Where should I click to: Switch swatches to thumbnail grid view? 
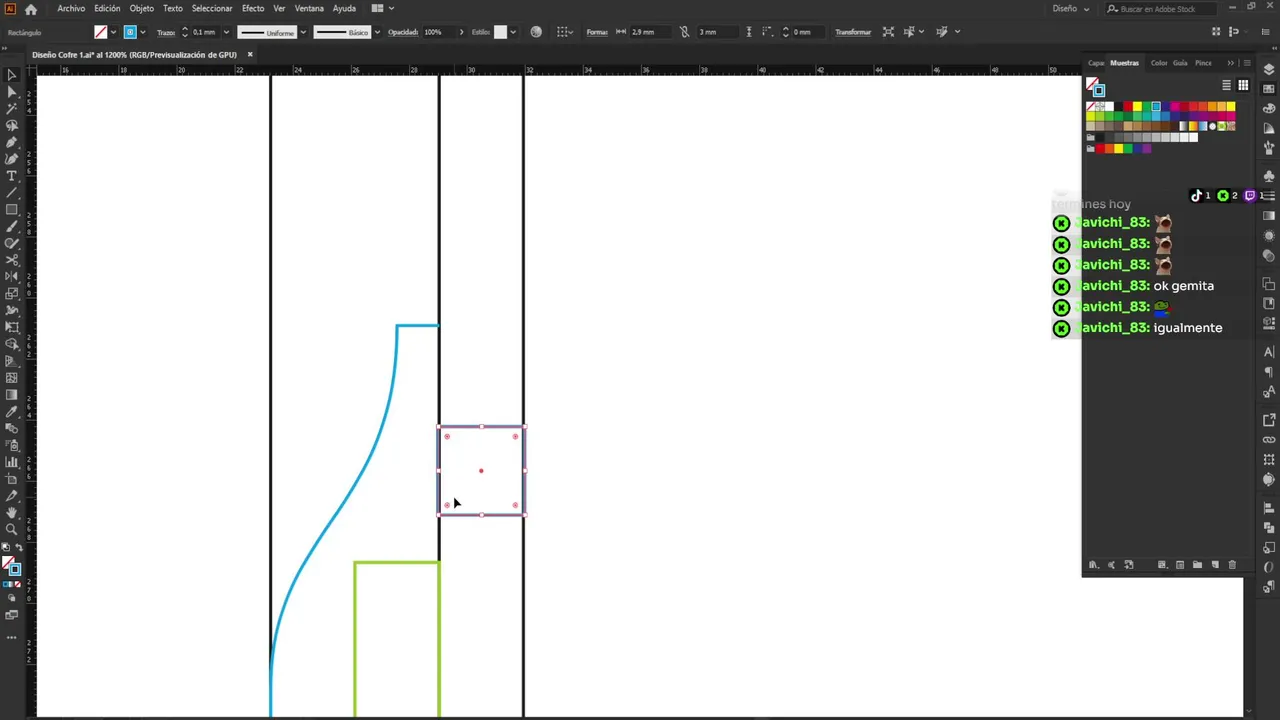pos(1243,85)
